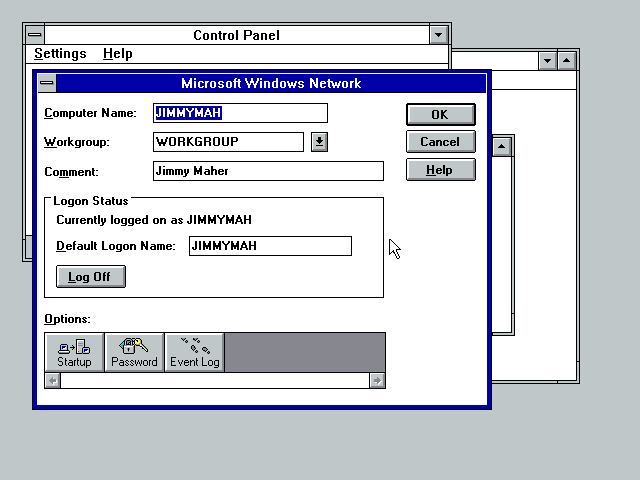The width and height of the screenshot is (640, 480).
Task: Confirm the dialog with OK
Action: 441,114
